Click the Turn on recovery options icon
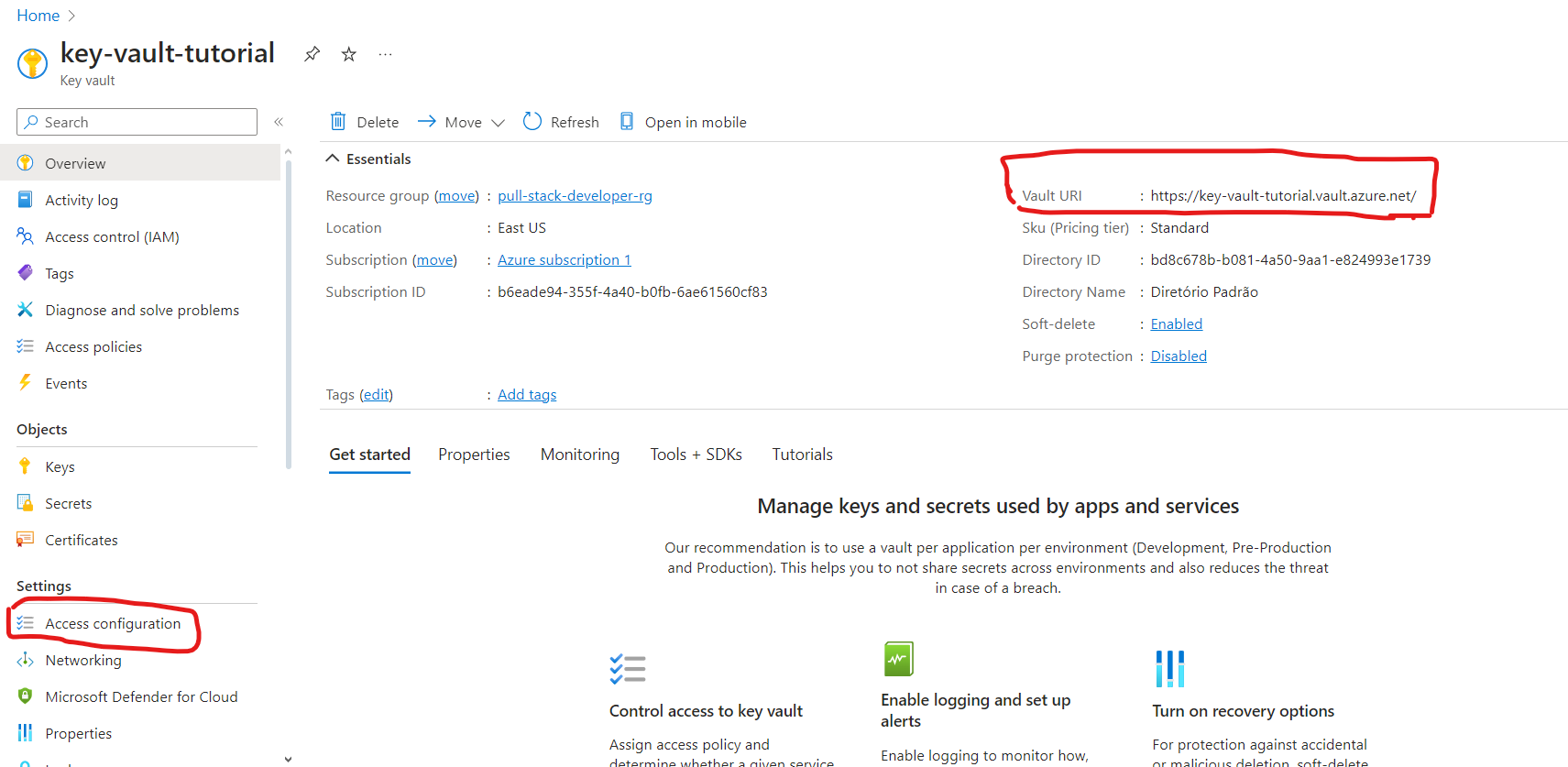Screen dimensions: 1568x767 tap(1169, 669)
